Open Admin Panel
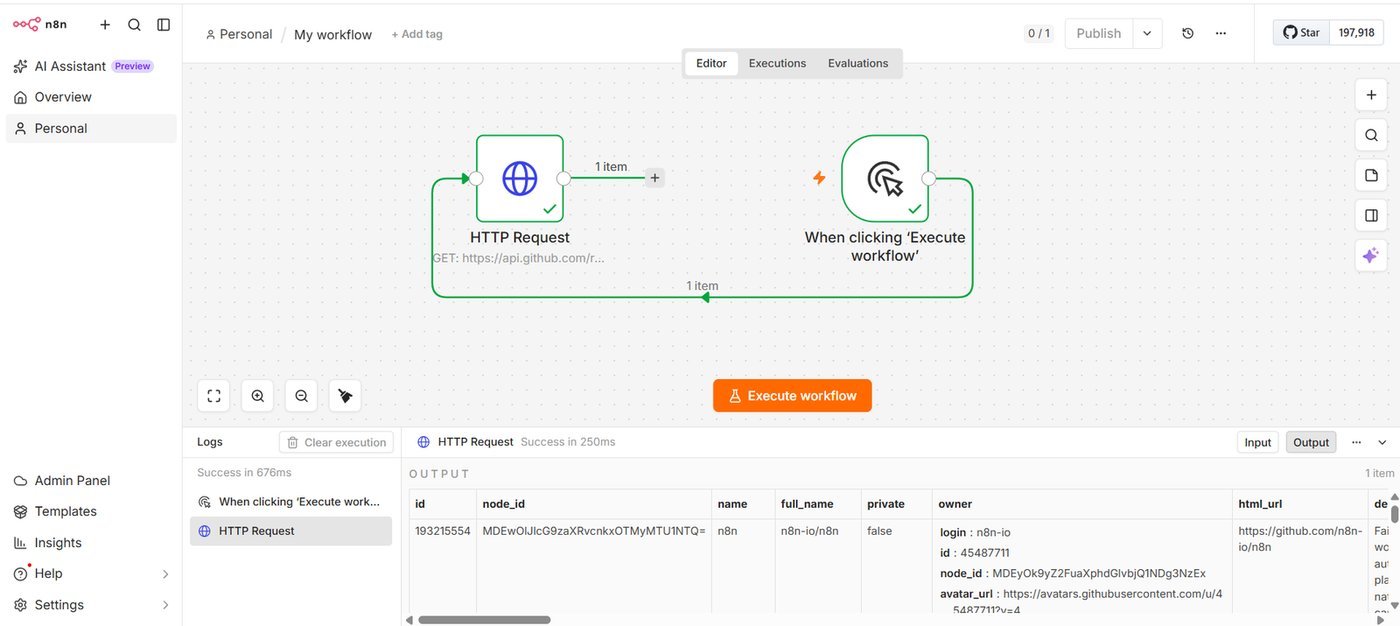This screenshot has height=626, width=1400. 91,480
